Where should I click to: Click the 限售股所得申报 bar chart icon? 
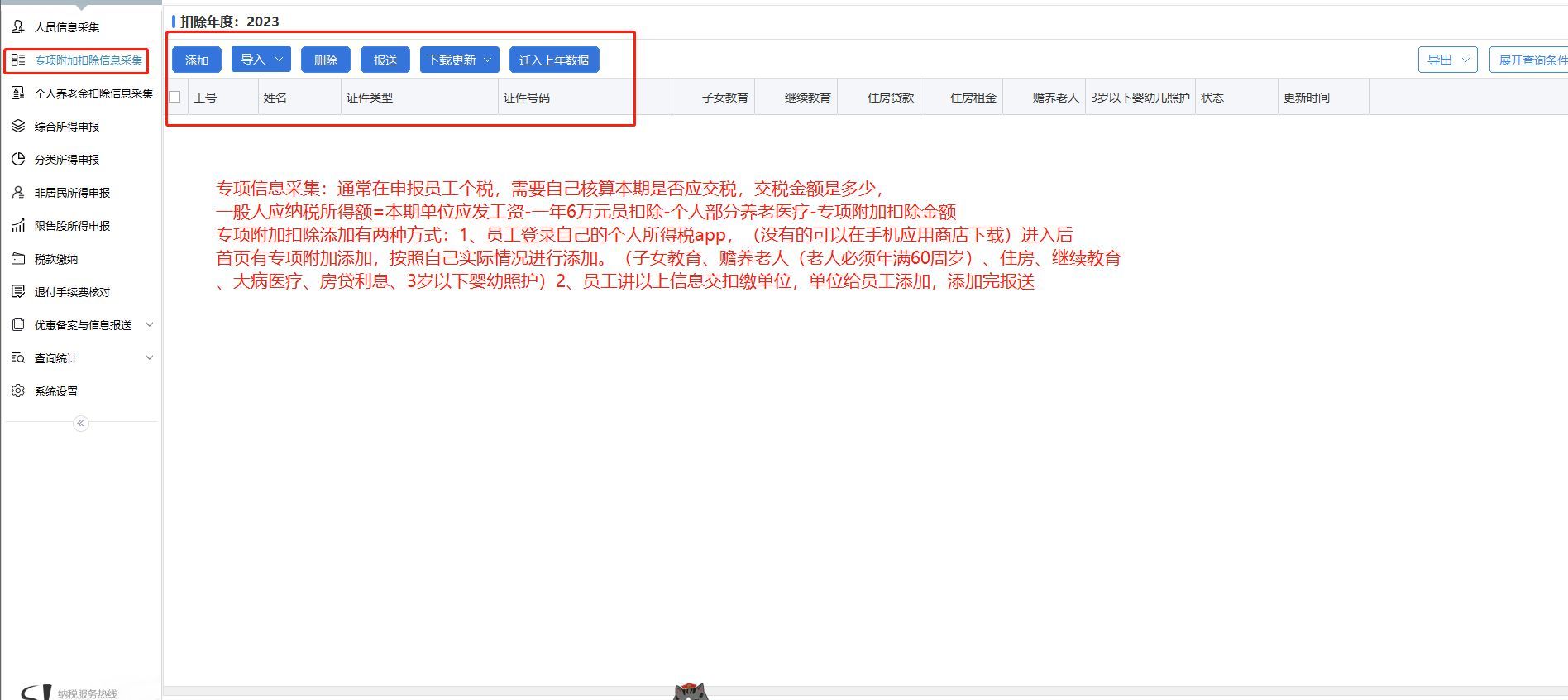[x=18, y=226]
